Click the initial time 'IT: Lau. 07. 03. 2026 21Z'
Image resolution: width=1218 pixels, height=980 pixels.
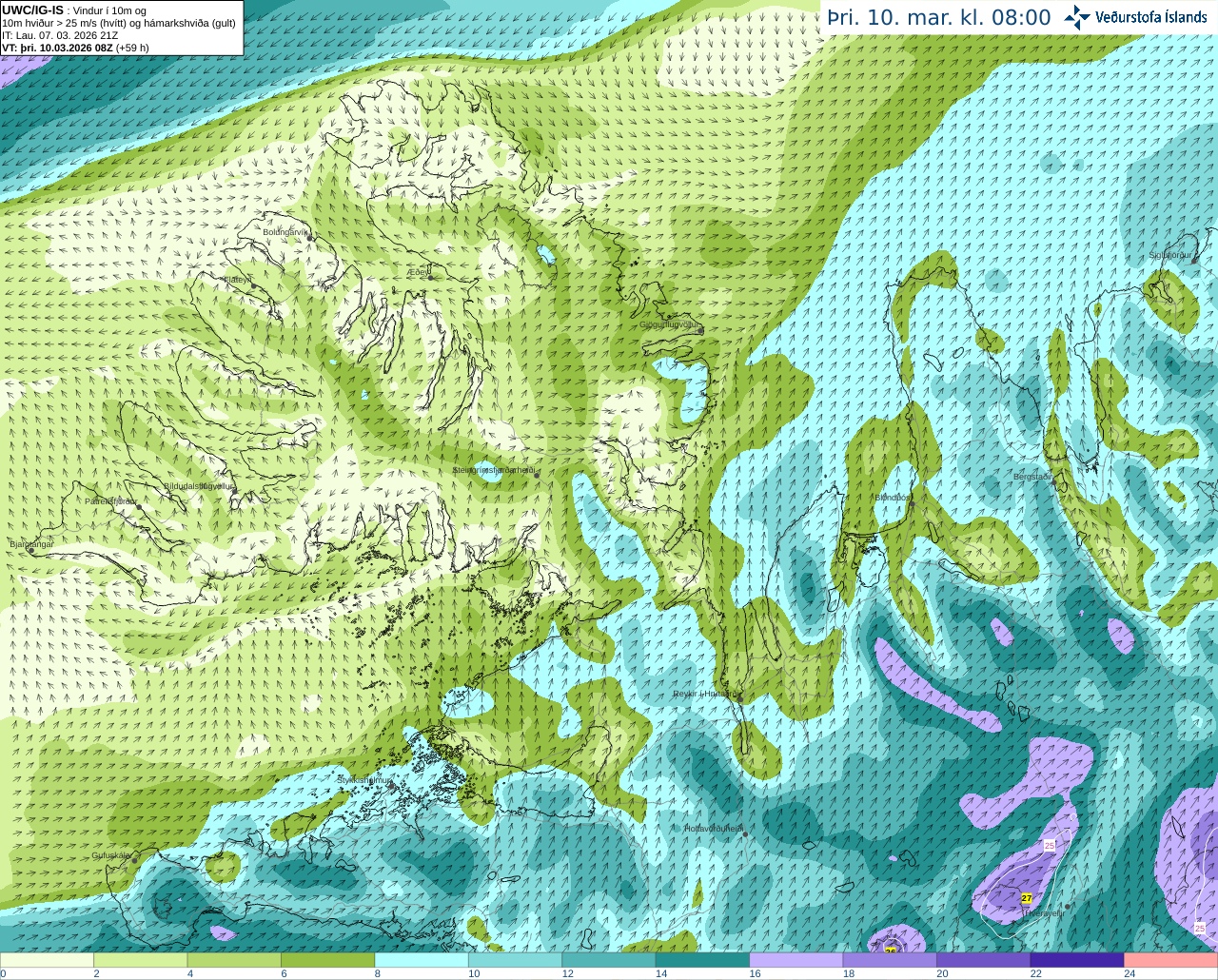60,35
